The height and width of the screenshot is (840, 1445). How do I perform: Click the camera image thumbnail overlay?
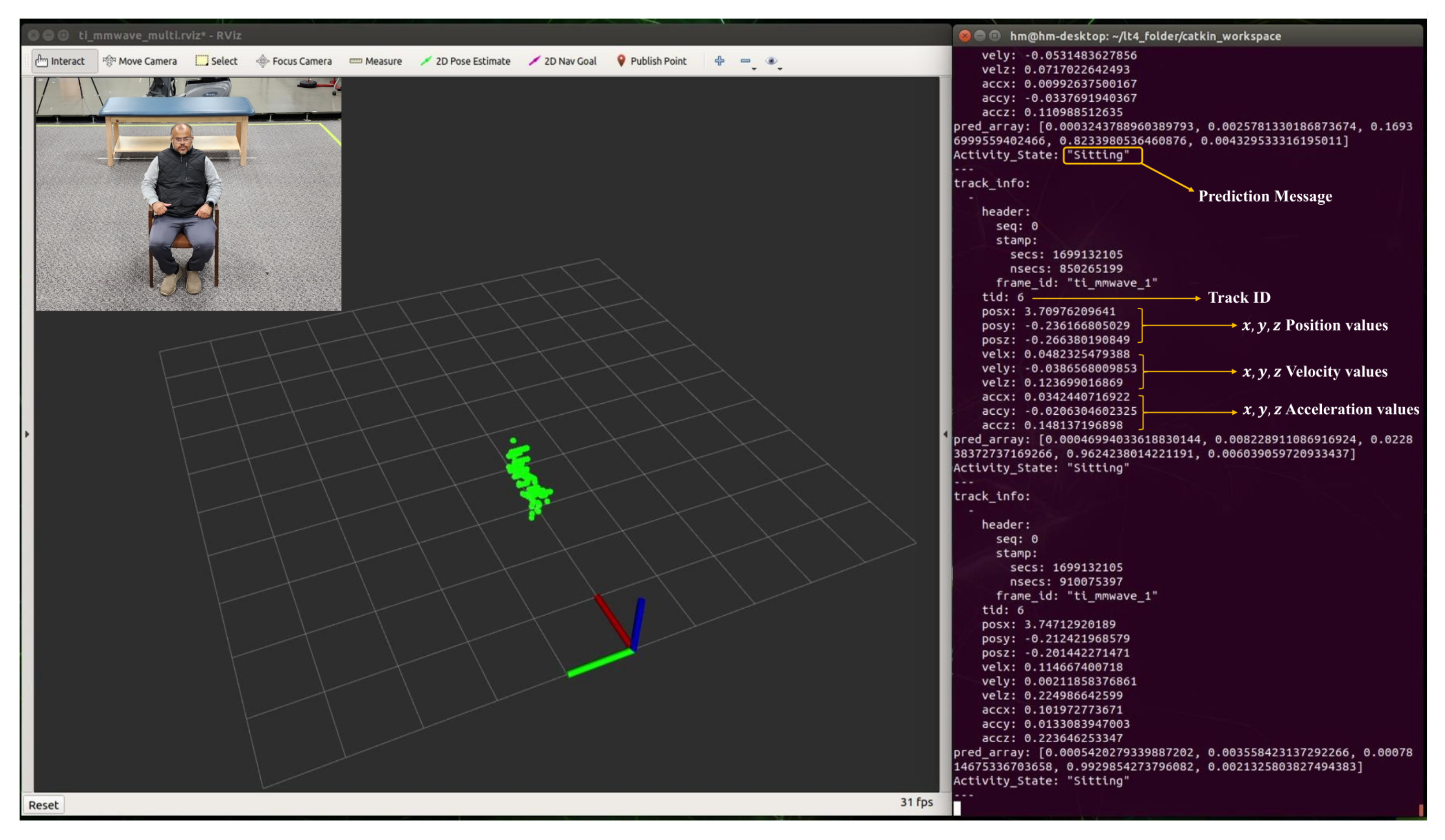point(188,195)
